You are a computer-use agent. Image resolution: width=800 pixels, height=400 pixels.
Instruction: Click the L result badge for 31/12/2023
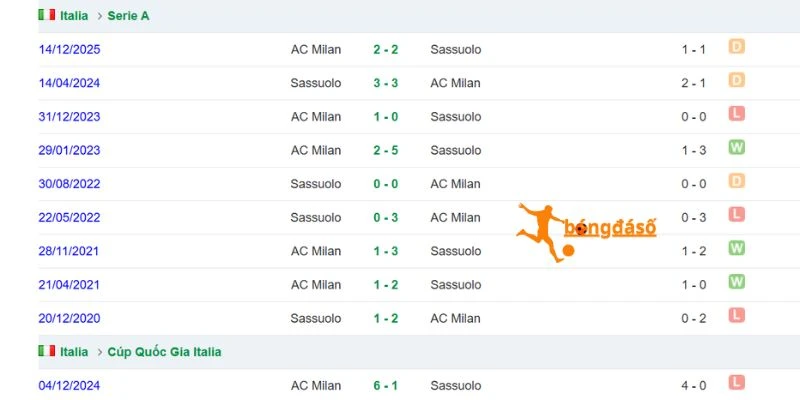(x=736, y=114)
